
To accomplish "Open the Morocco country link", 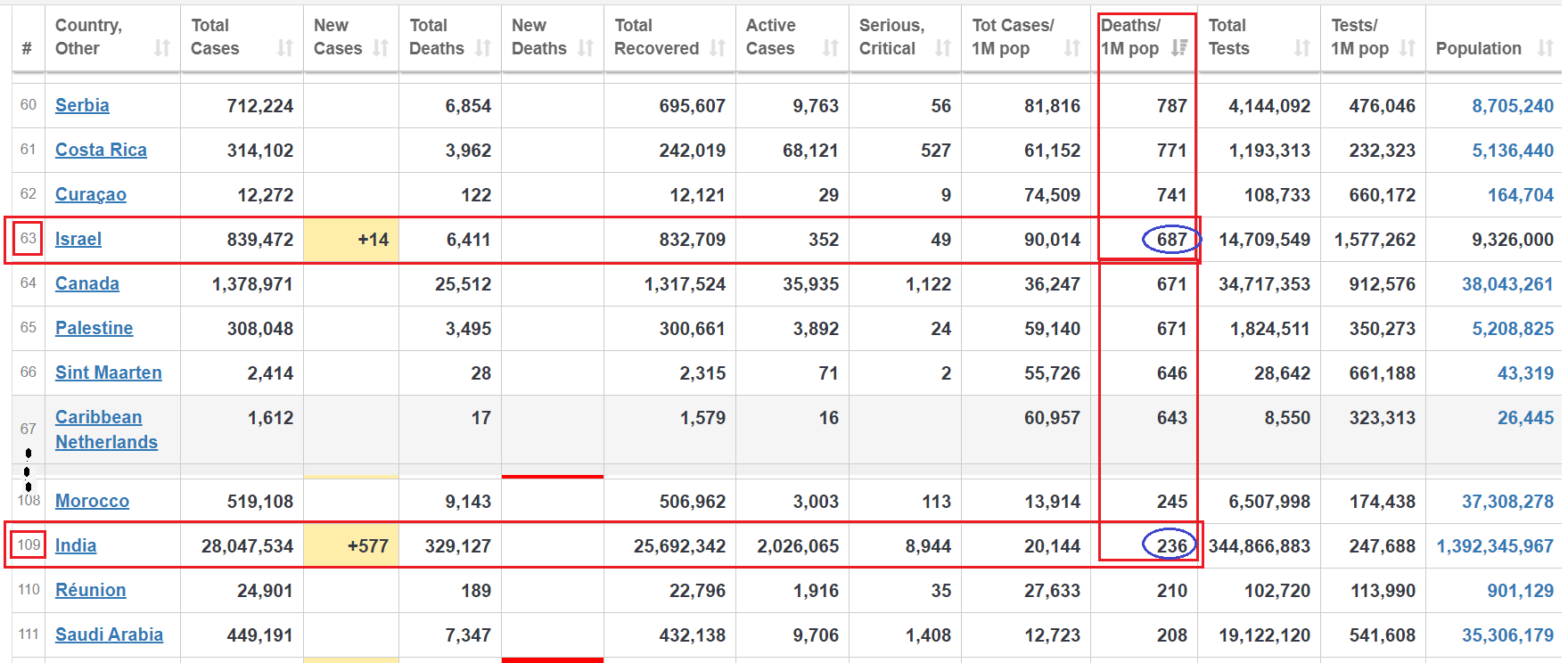I will (92, 501).
